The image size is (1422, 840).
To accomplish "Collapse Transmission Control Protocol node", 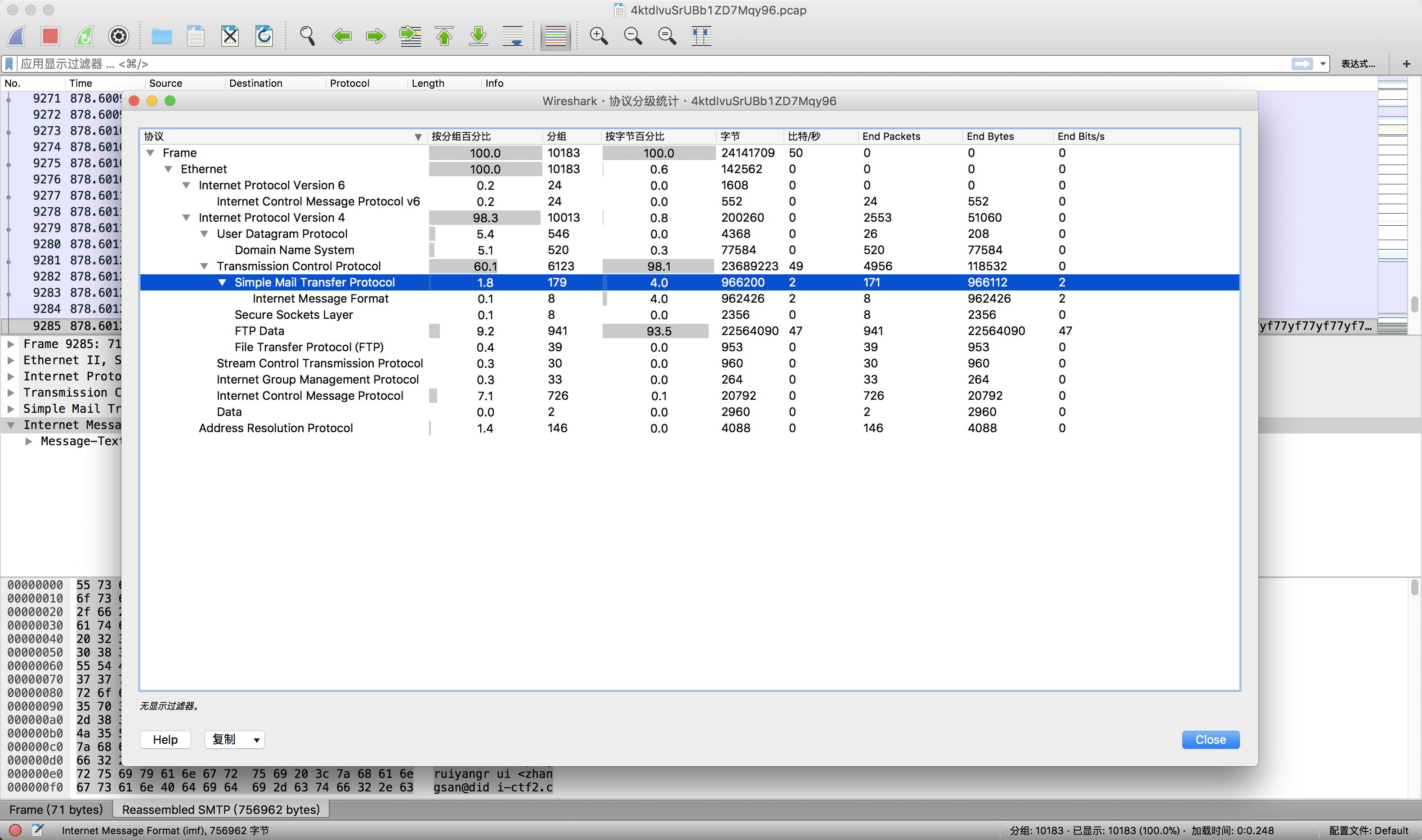I will click(204, 266).
